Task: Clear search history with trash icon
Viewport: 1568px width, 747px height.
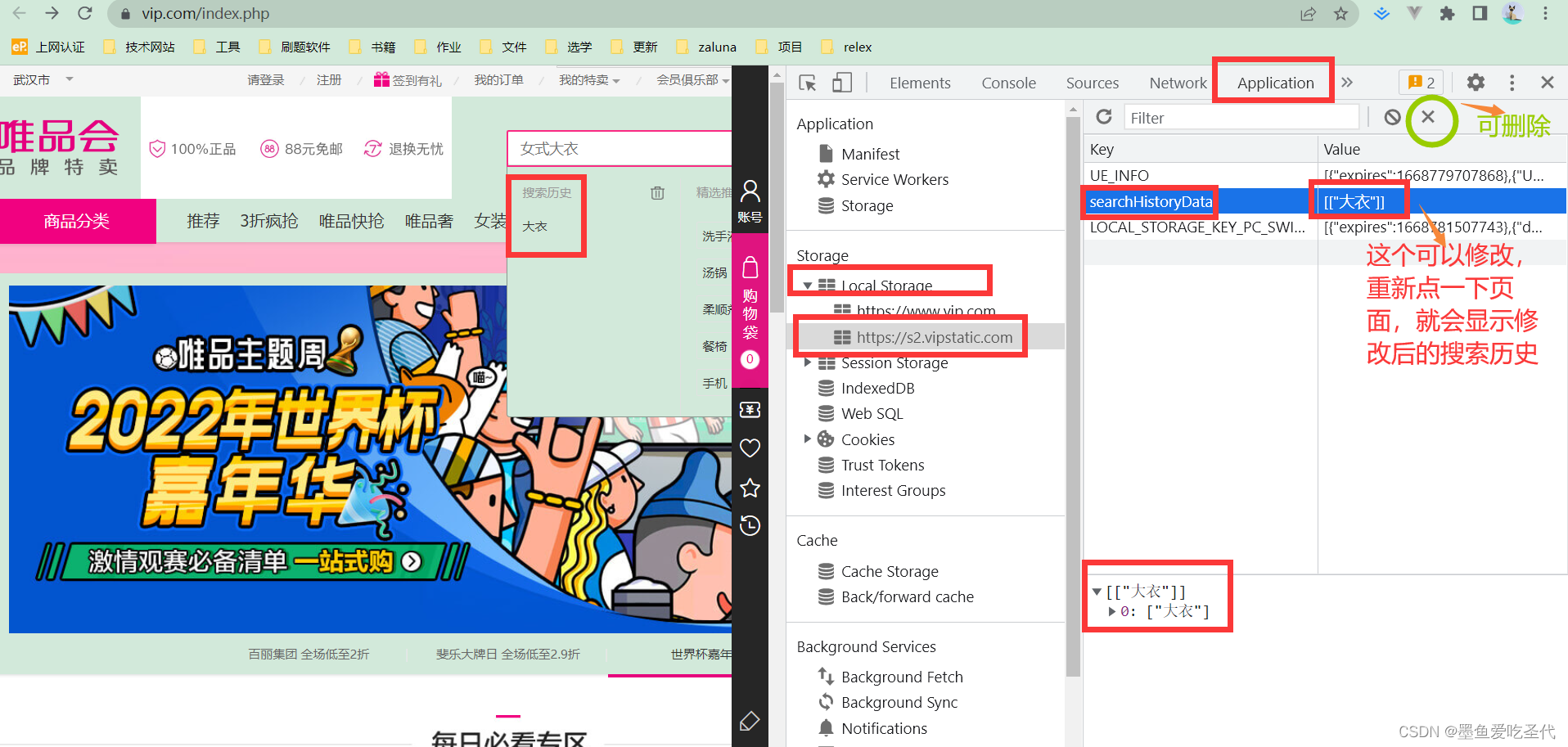Action: coord(657,193)
